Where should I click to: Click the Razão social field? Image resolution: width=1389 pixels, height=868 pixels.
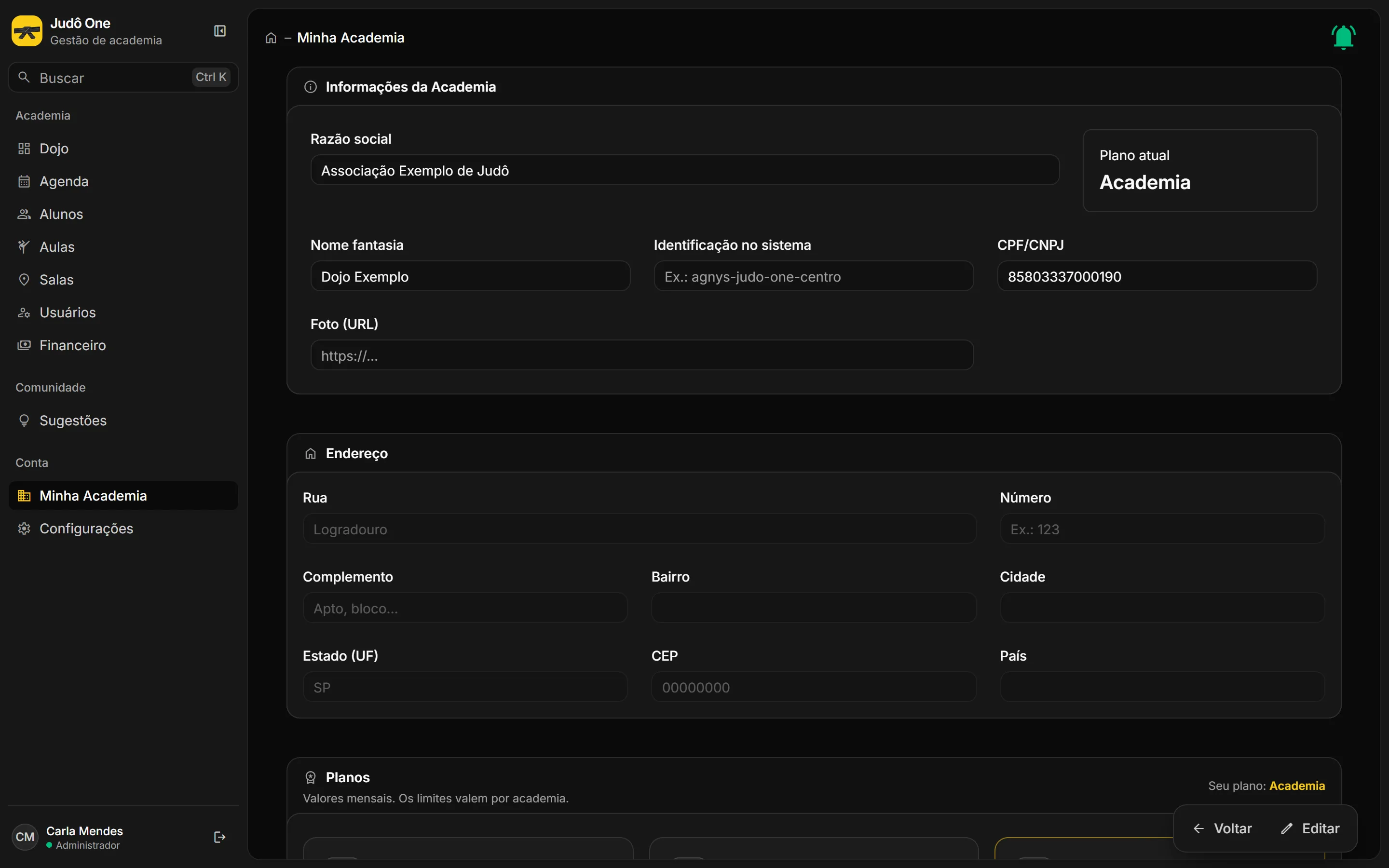pos(685,170)
